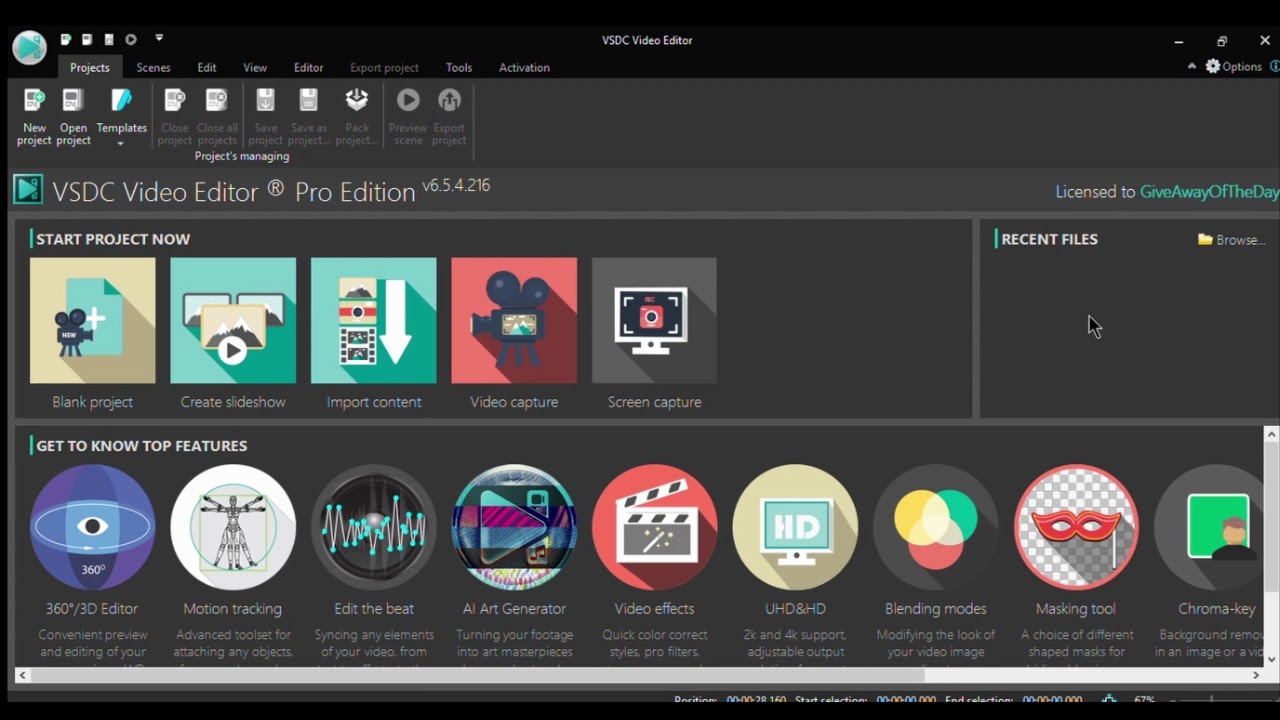1280x720 pixels.
Task: Open the View ribbon tab
Action: pyautogui.click(x=255, y=67)
